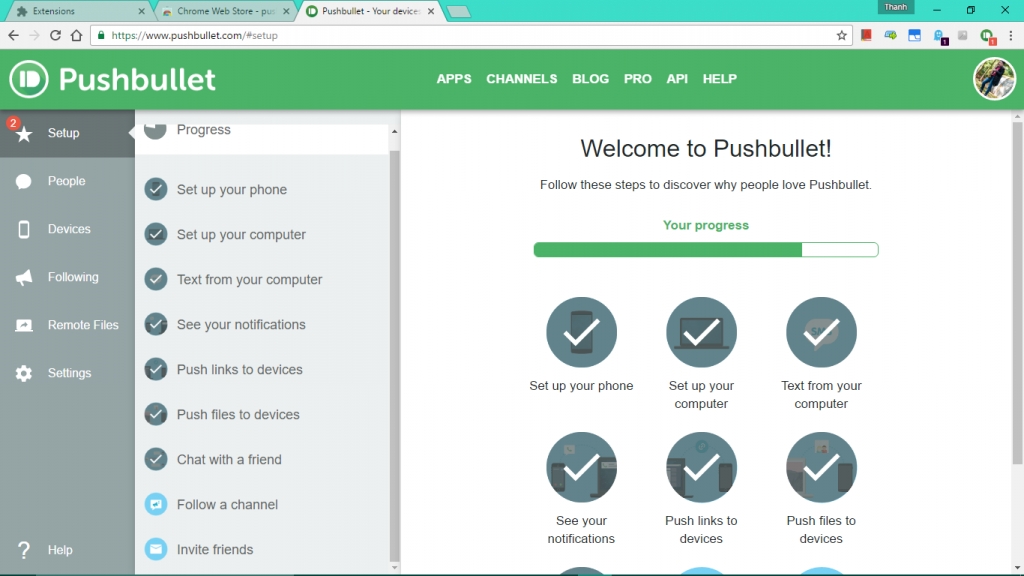Viewport: 1024px width, 576px height.
Task: Click the See your notifications circle icon
Action: (581, 468)
